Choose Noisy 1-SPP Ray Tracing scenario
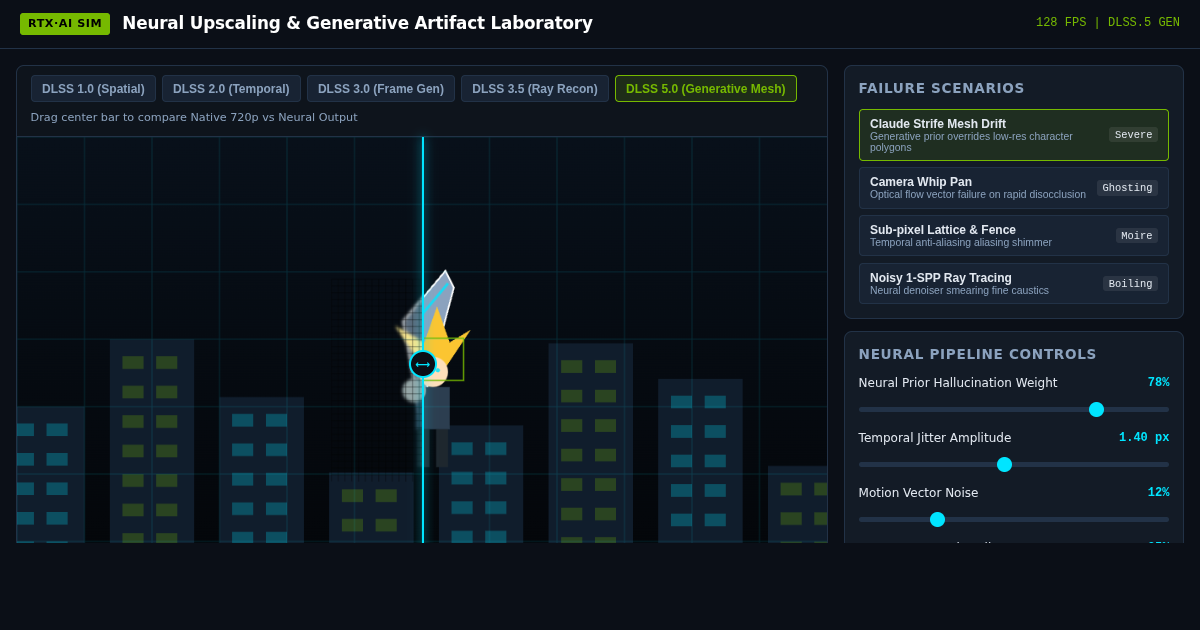 1013,284
